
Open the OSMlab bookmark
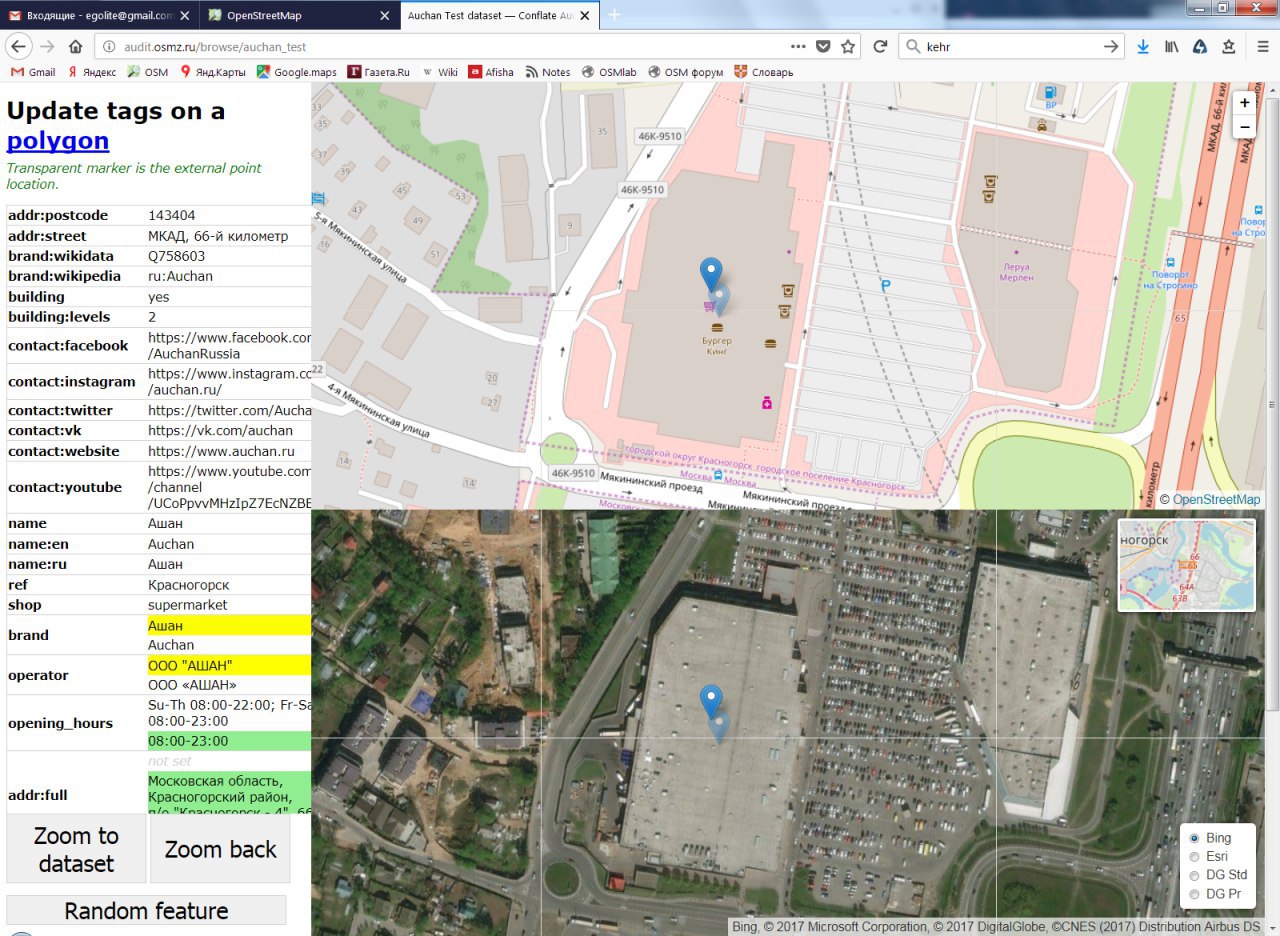pos(610,72)
